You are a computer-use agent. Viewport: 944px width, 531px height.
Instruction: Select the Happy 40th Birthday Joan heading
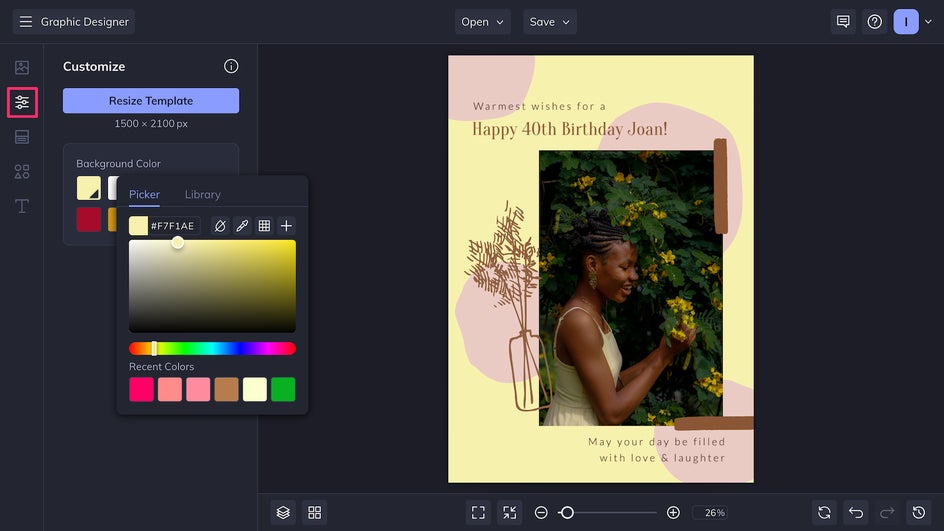(x=570, y=129)
